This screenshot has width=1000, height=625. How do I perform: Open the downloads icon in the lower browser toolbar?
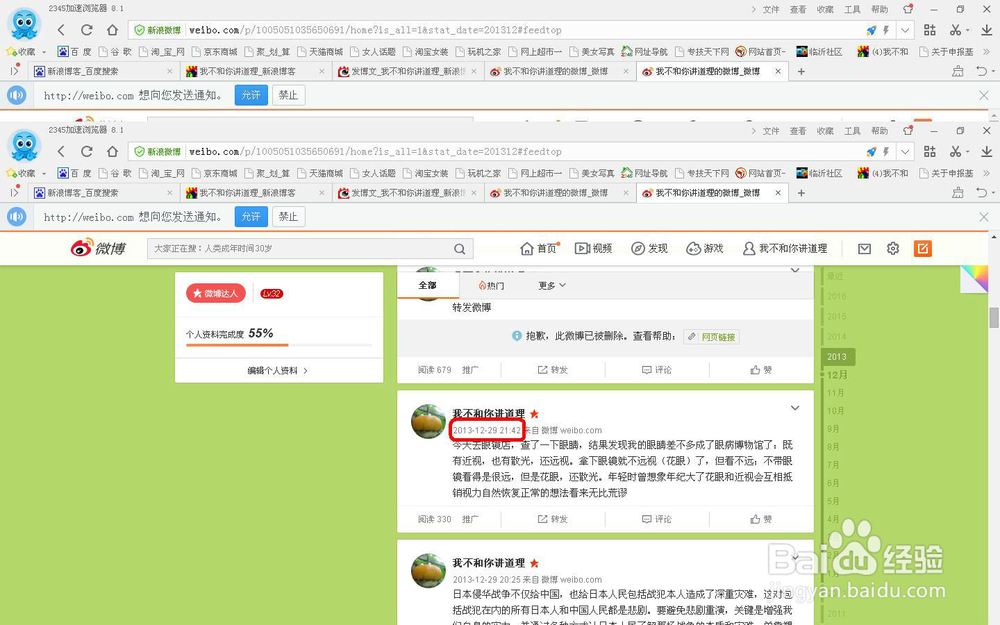(987, 151)
